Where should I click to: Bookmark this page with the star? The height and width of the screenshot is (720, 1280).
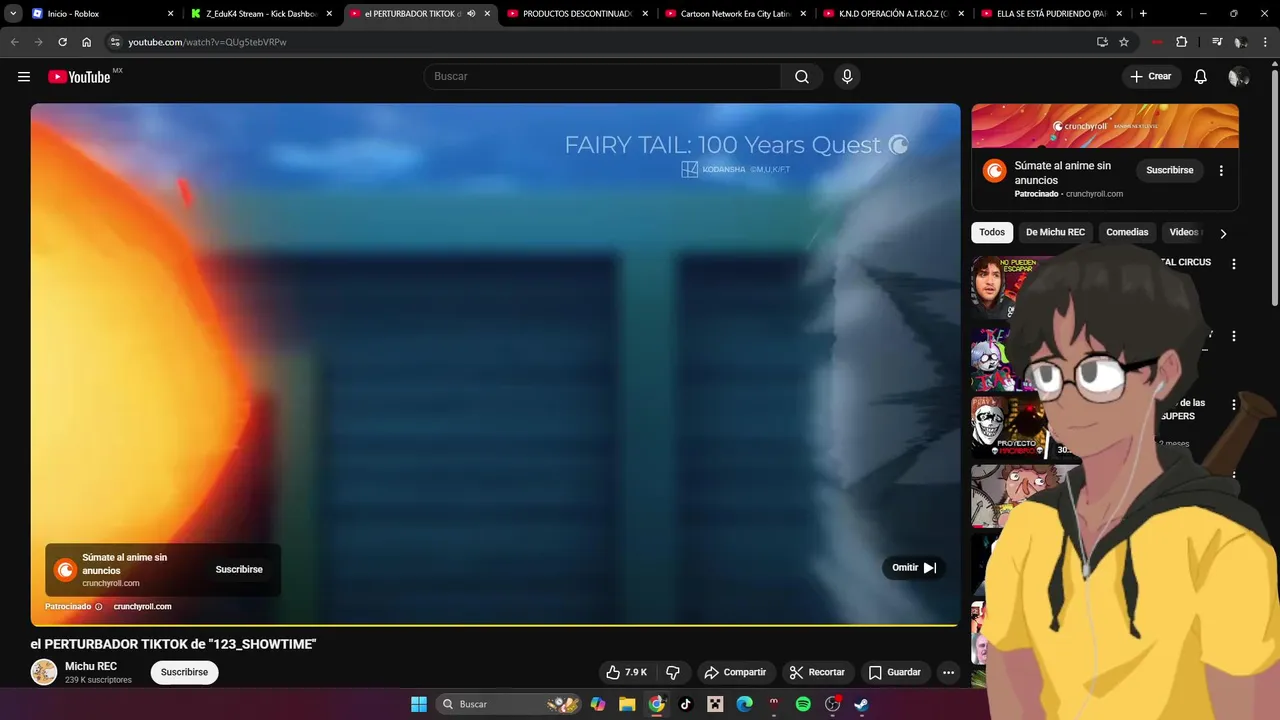(1124, 42)
